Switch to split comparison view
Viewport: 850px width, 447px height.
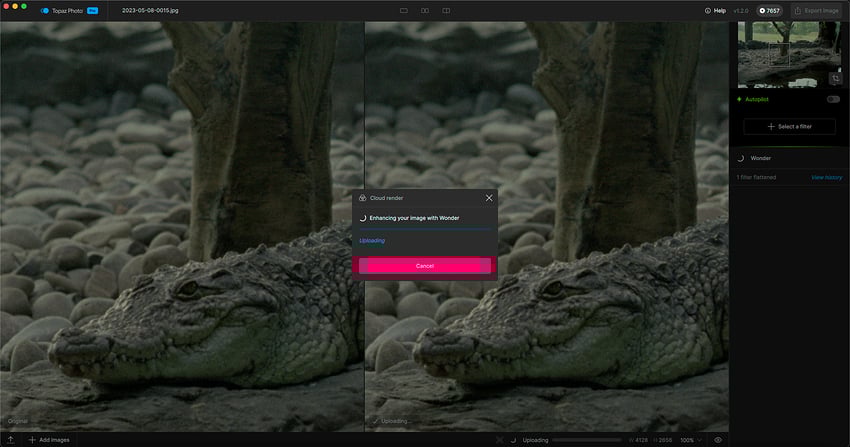click(x=446, y=10)
